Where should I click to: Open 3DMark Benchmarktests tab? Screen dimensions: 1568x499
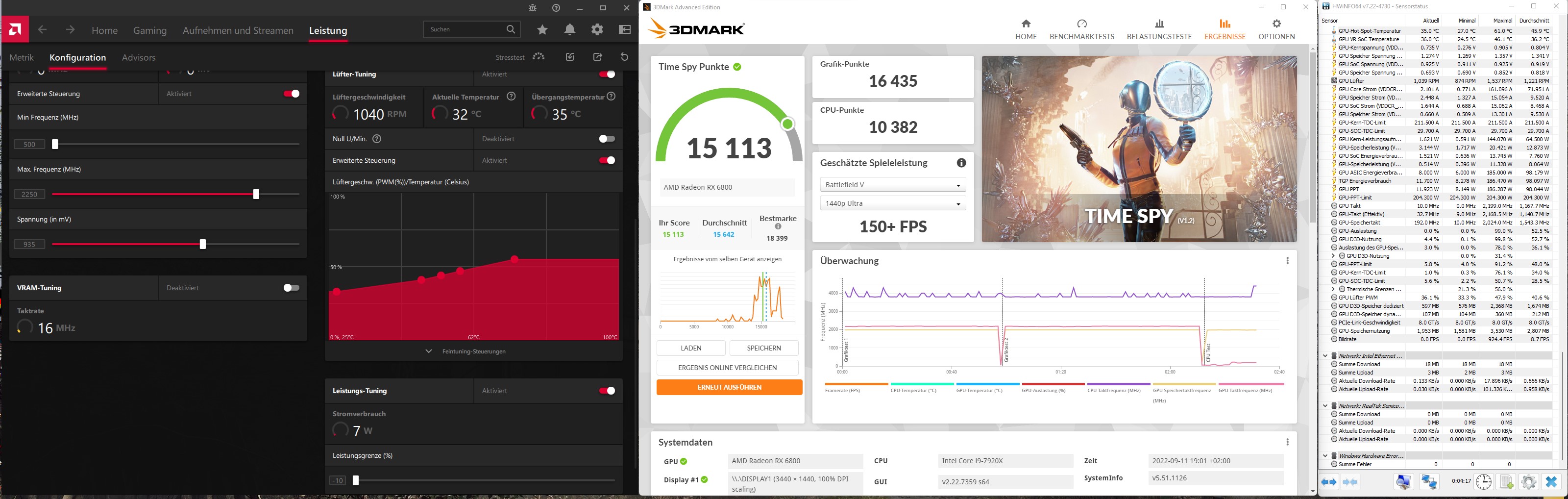(1081, 30)
